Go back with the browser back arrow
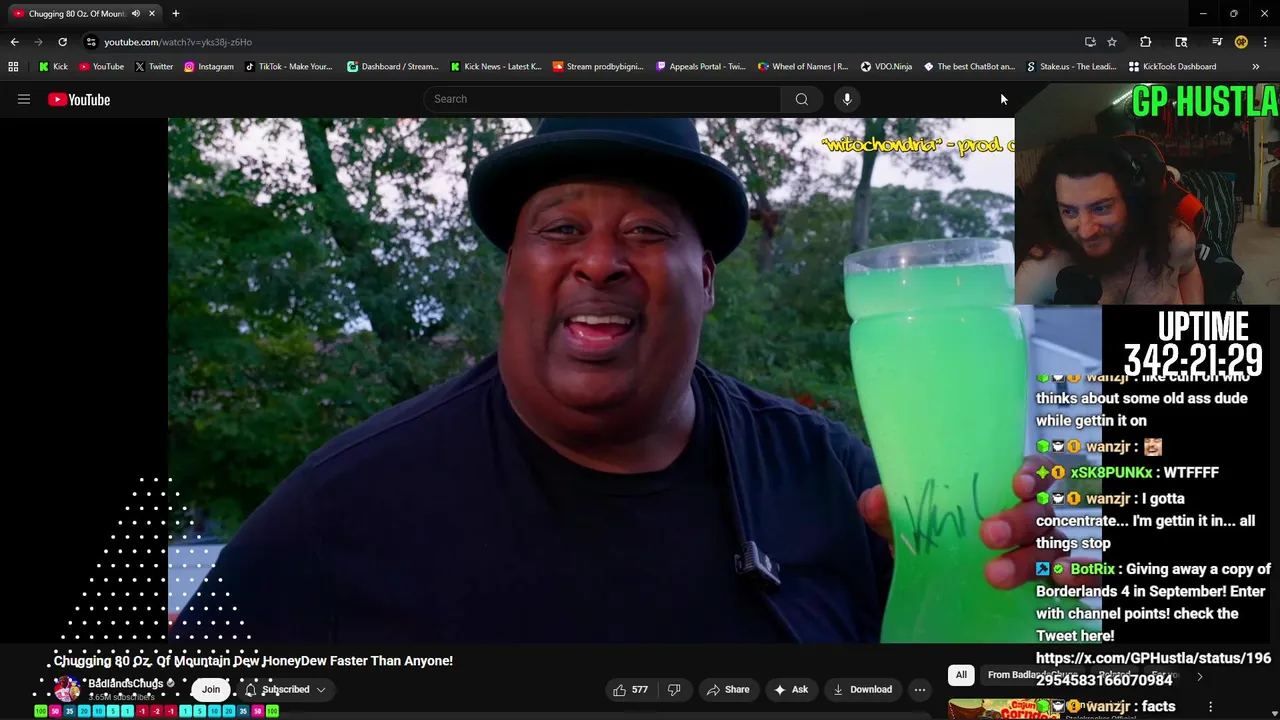 pos(14,42)
